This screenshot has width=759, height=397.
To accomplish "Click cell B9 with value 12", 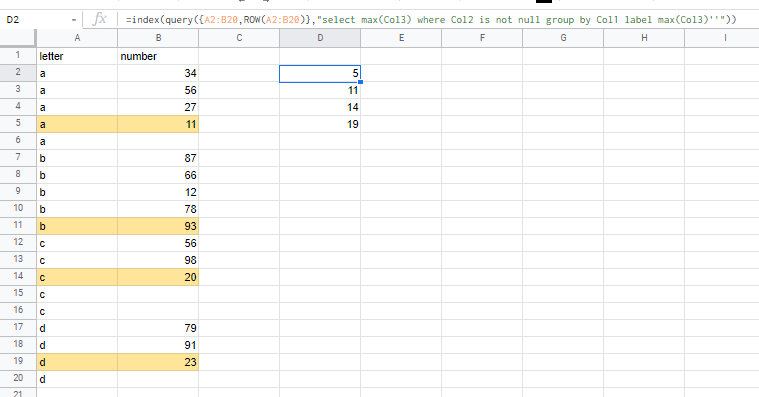I will click(x=158, y=192).
